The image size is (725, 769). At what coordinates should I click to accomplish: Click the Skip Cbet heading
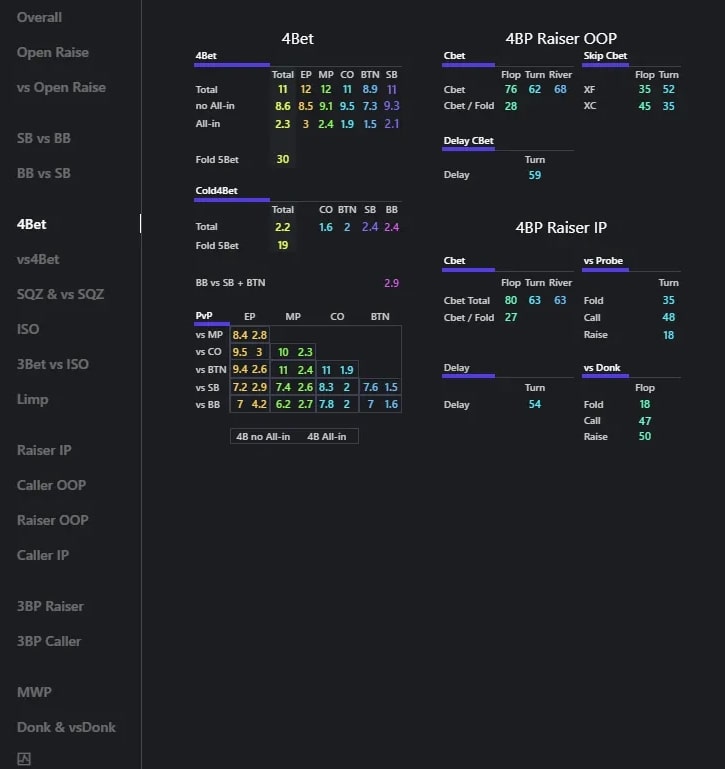point(605,55)
